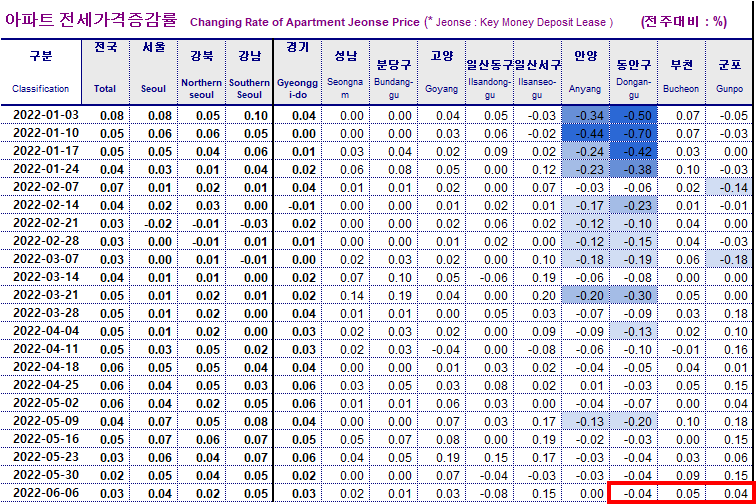Viewport: 756px width, 504px height.
Task: Select Dongan-gu value -0.30 for 2022-03-21
Action: point(634,296)
